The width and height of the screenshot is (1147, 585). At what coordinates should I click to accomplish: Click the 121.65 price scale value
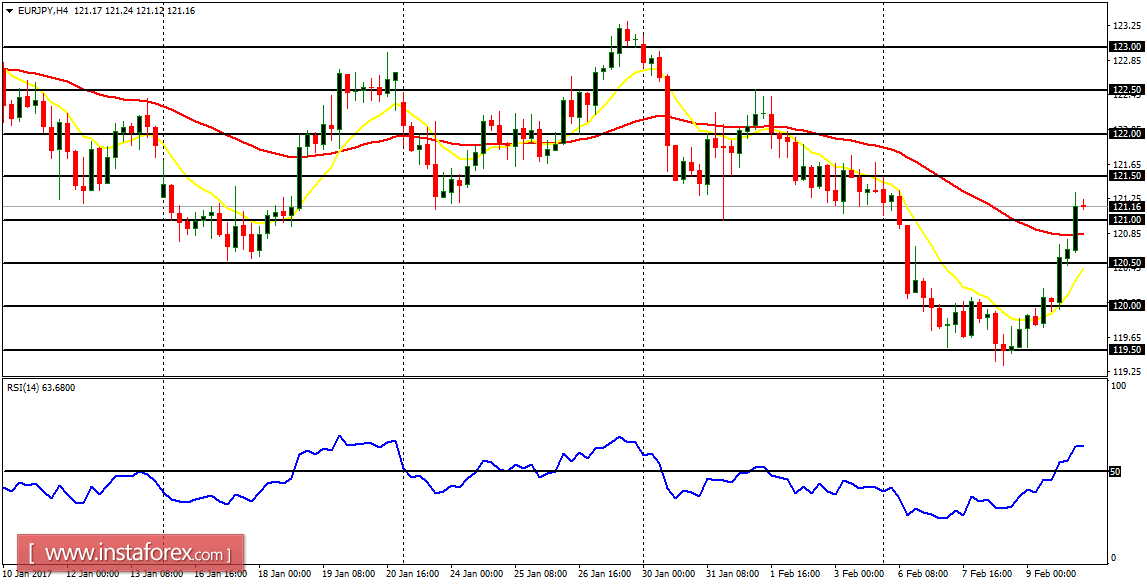1125,164
